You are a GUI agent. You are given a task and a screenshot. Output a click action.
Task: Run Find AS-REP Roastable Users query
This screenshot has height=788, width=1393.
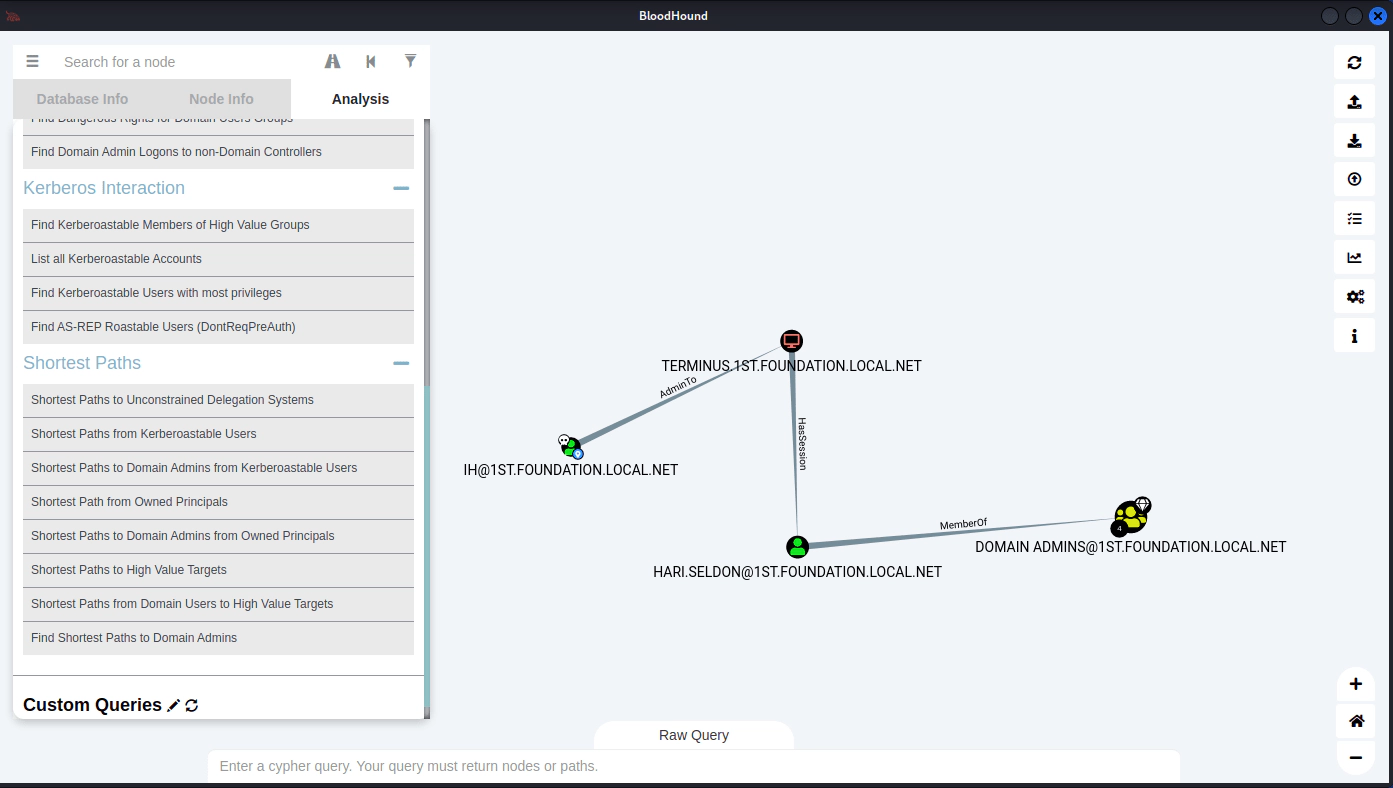(218, 327)
